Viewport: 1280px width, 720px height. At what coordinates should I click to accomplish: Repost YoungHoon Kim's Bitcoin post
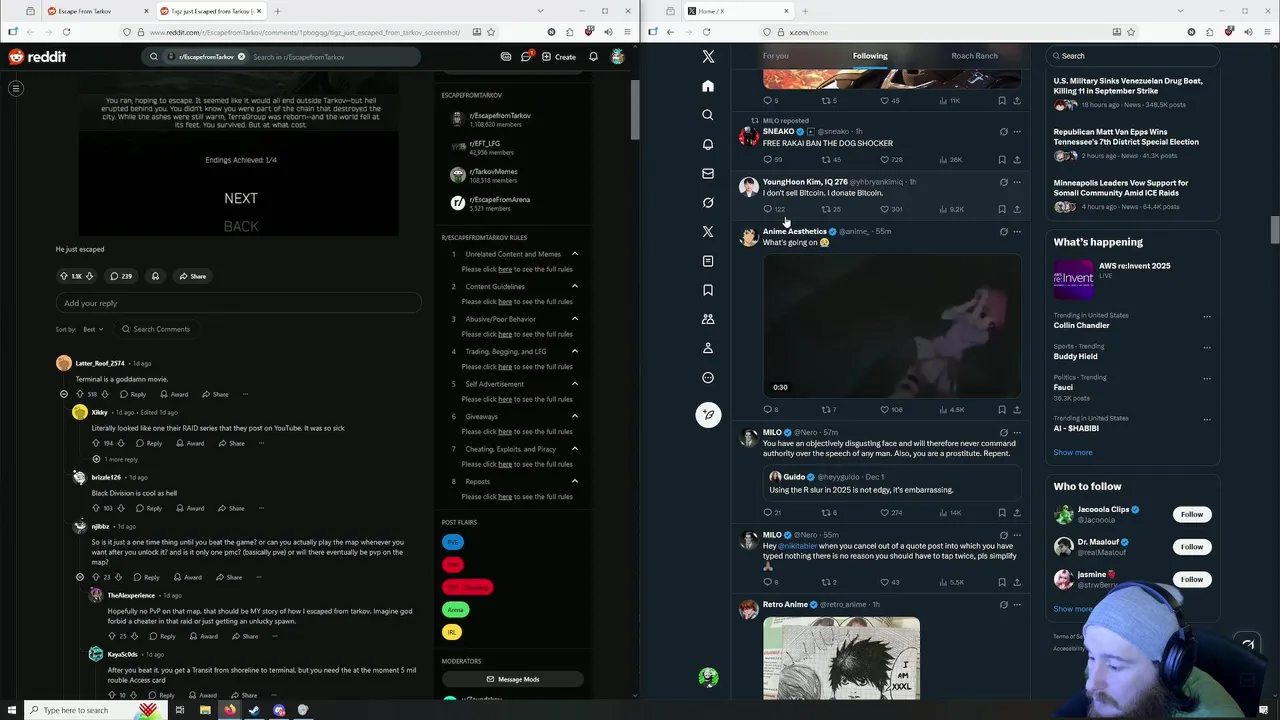click(x=831, y=209)
